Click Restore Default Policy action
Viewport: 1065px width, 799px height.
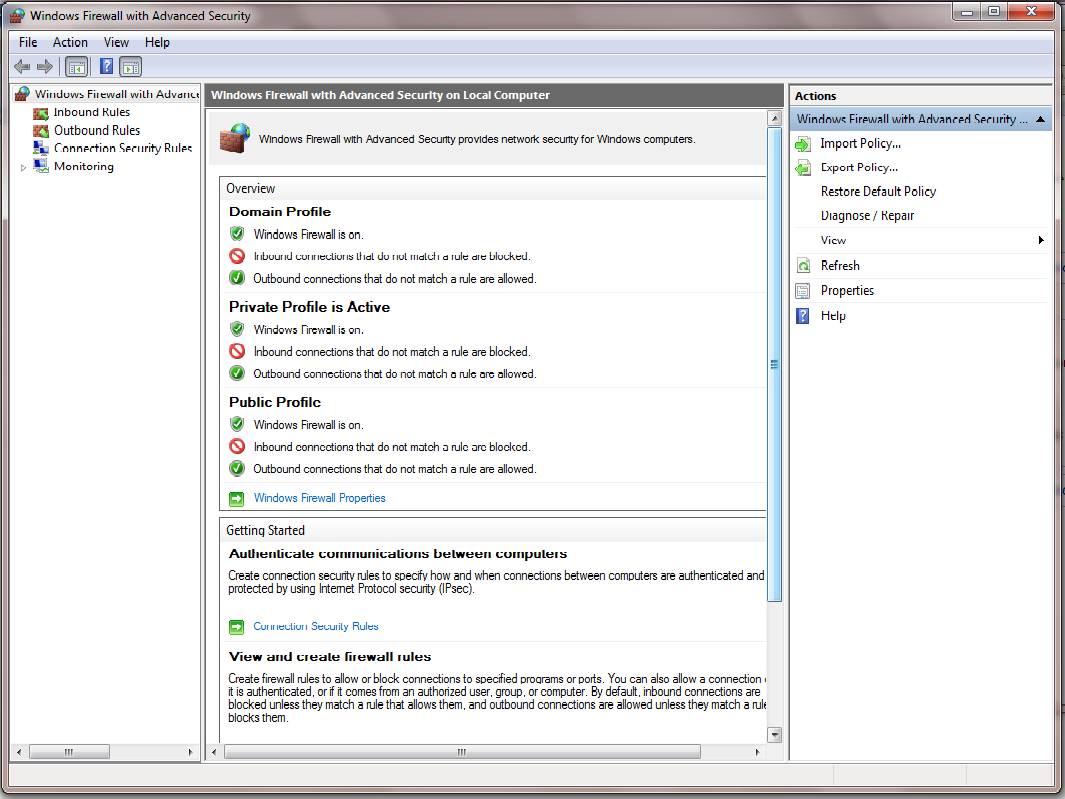coord(878,192)
